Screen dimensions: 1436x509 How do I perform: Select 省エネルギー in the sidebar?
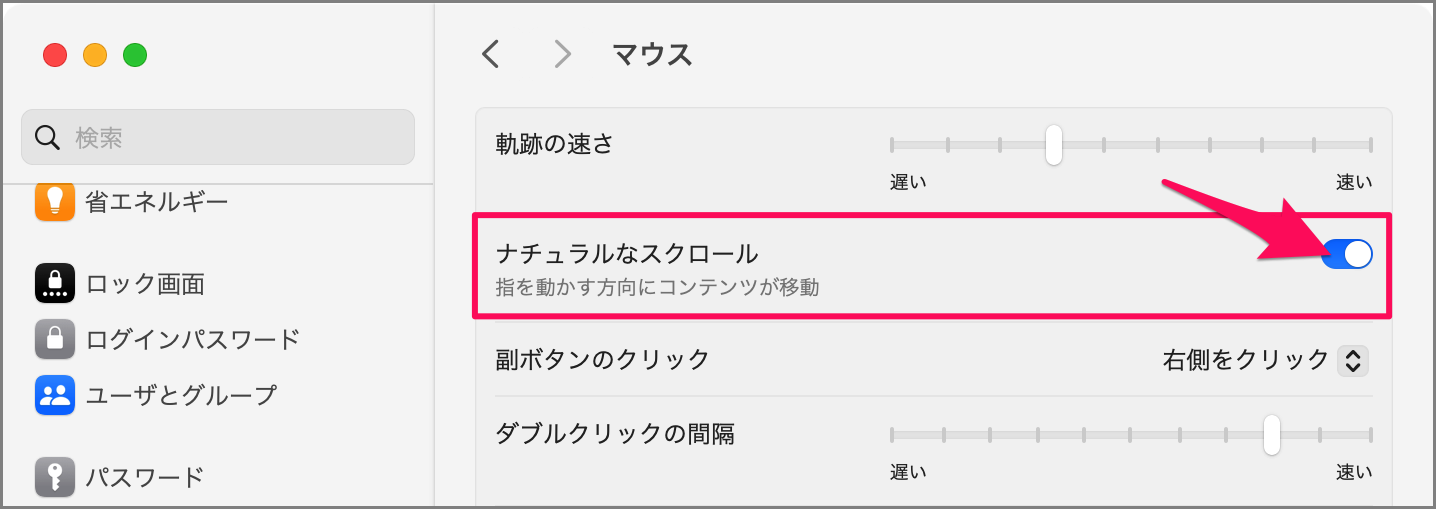point(157,202)
